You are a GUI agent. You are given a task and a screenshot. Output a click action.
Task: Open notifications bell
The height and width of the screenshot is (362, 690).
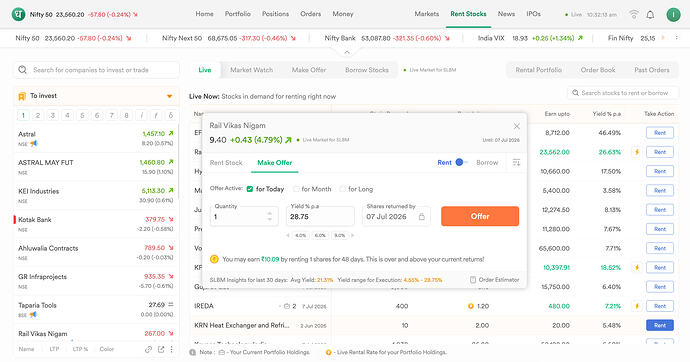(x=650, y=15)
